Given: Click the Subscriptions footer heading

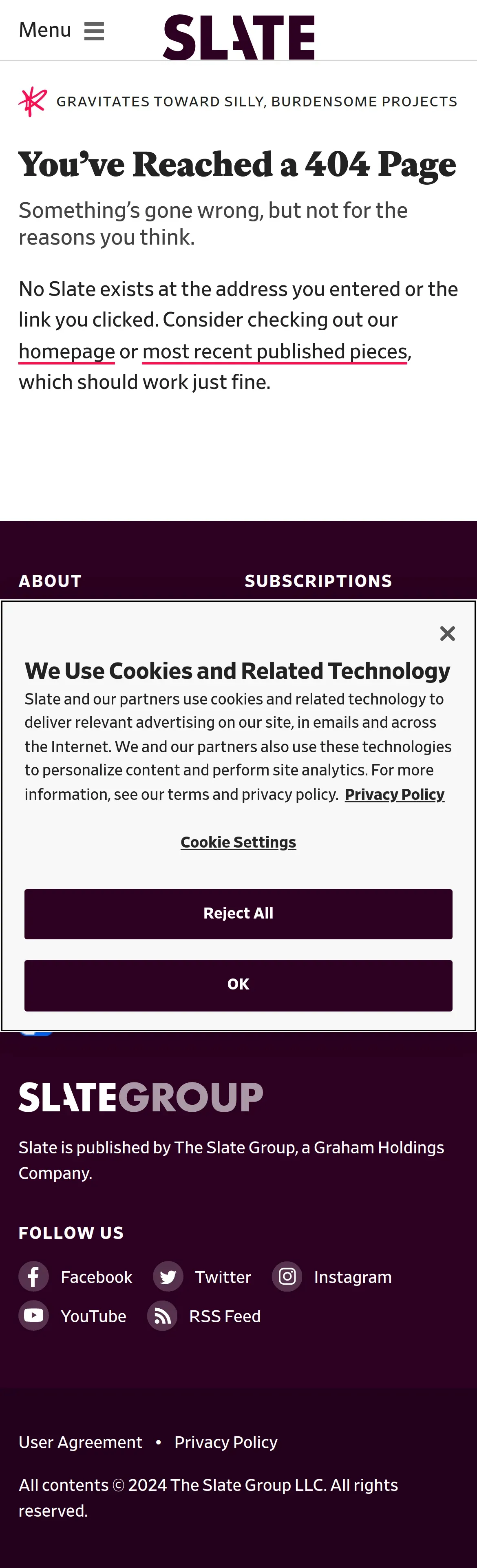Looking at the screenshot, I should point(318,581).
